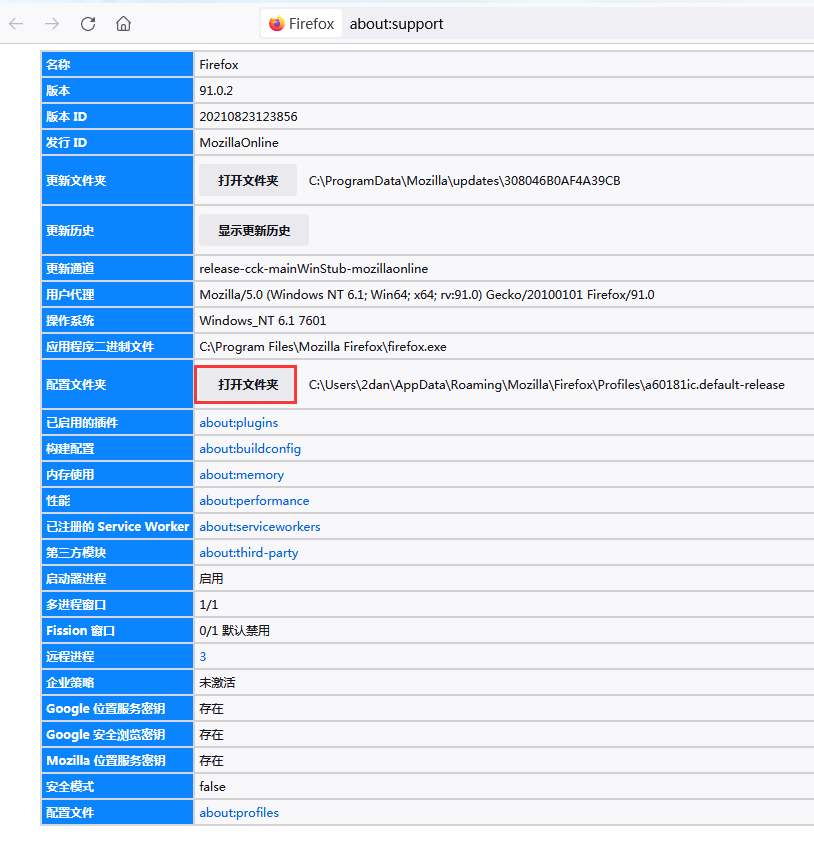Click the MozillaOnline distribution ID value
This screenshot has width=814, height=865.
click(239, 142)
